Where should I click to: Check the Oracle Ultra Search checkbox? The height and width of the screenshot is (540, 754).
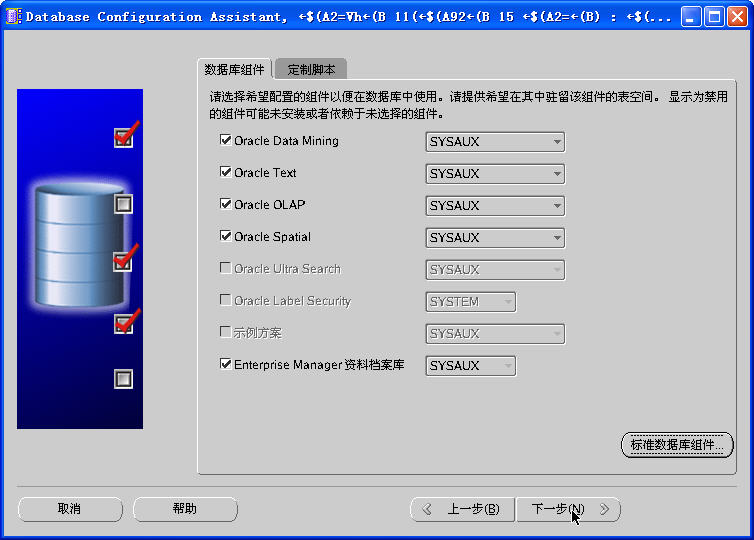pyautogui.click(x=225, y=268)
